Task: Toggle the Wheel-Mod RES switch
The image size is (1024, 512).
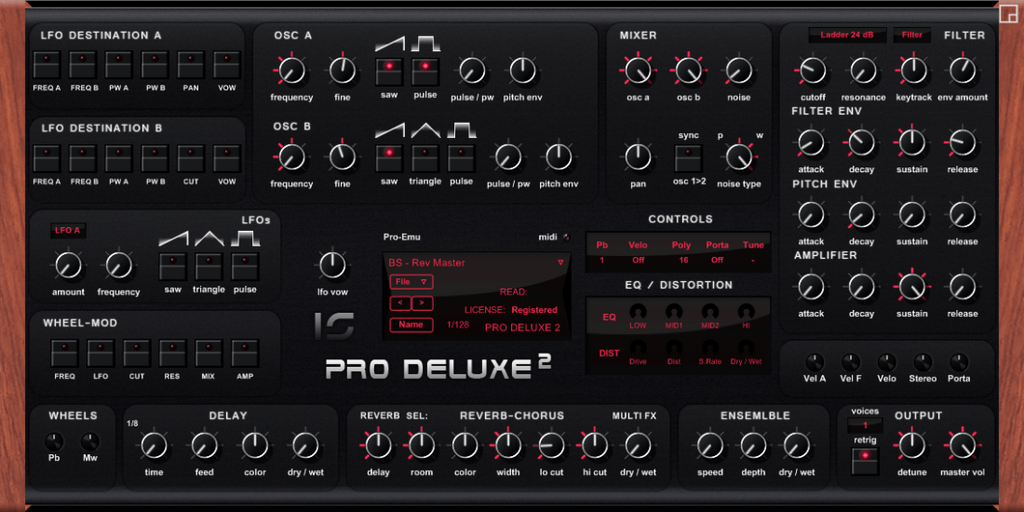Action: [x=173, y=353]
